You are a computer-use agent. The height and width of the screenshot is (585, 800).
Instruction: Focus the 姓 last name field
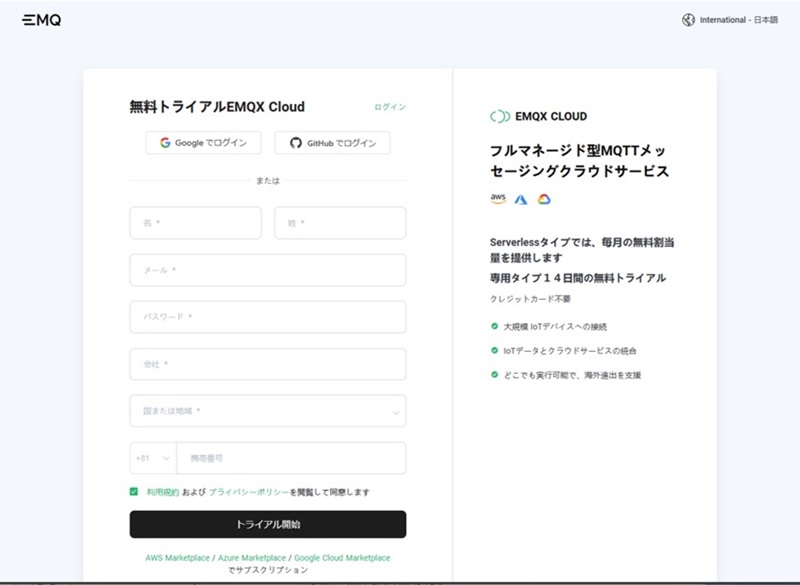[x=340, y=223]
